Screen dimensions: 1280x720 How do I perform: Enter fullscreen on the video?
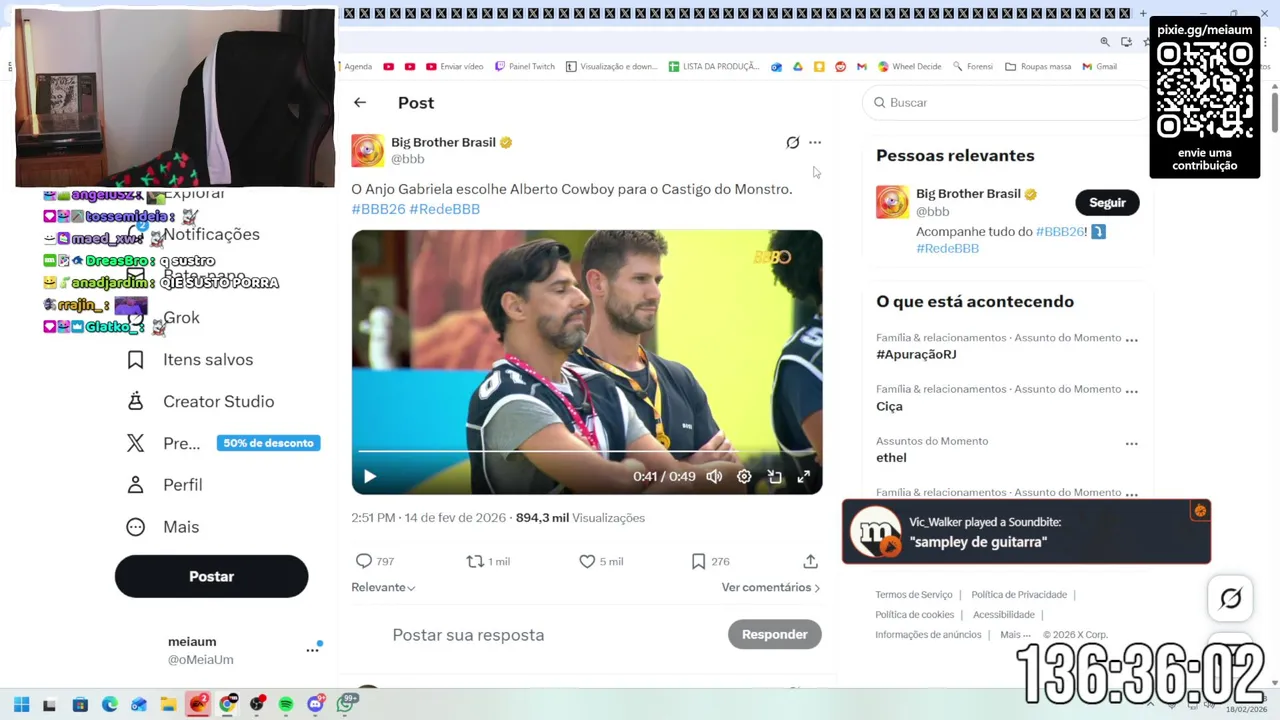point(804,477)
